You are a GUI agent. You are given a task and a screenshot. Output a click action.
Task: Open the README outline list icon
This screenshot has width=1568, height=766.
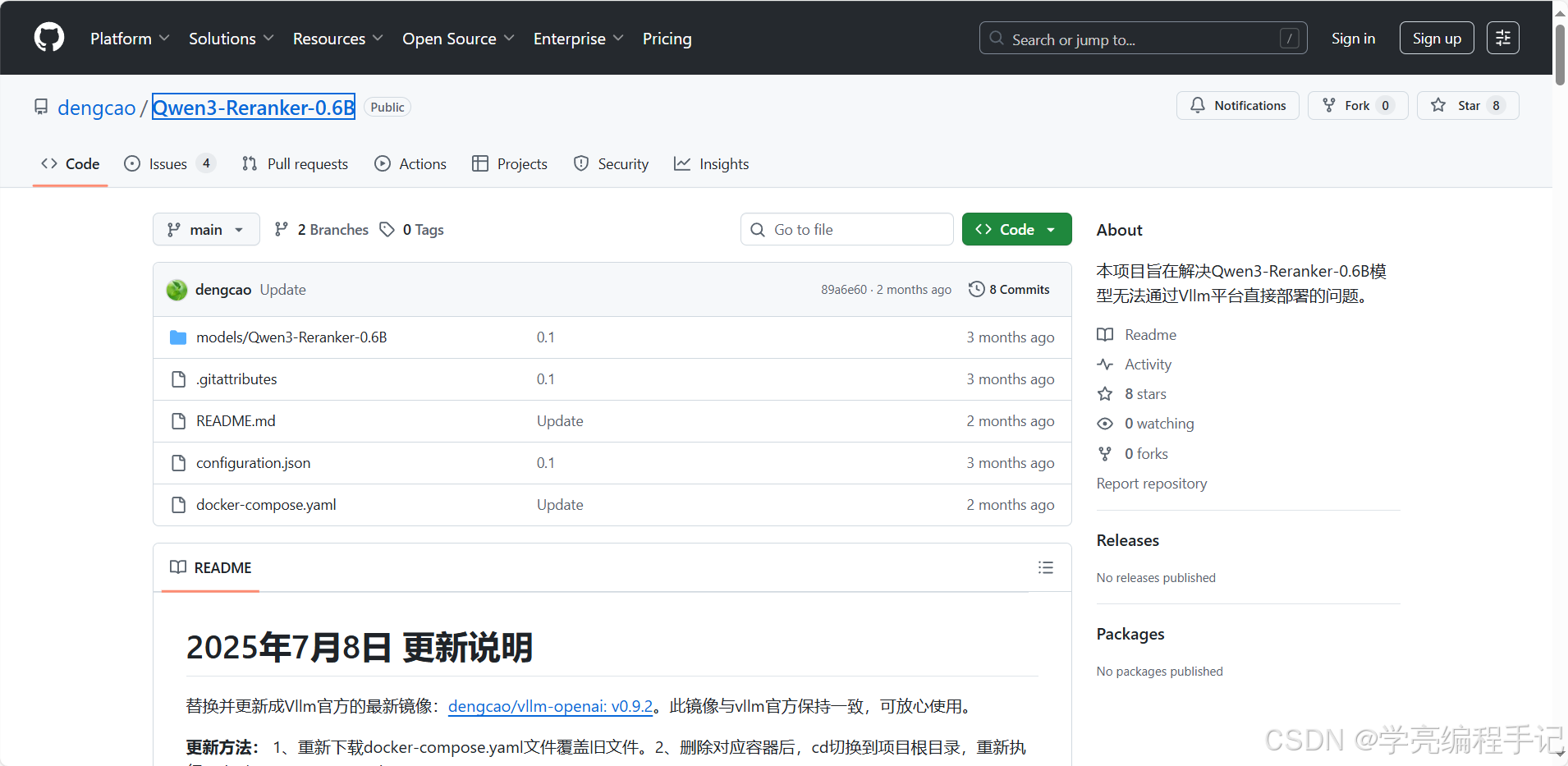(1045, 567)
